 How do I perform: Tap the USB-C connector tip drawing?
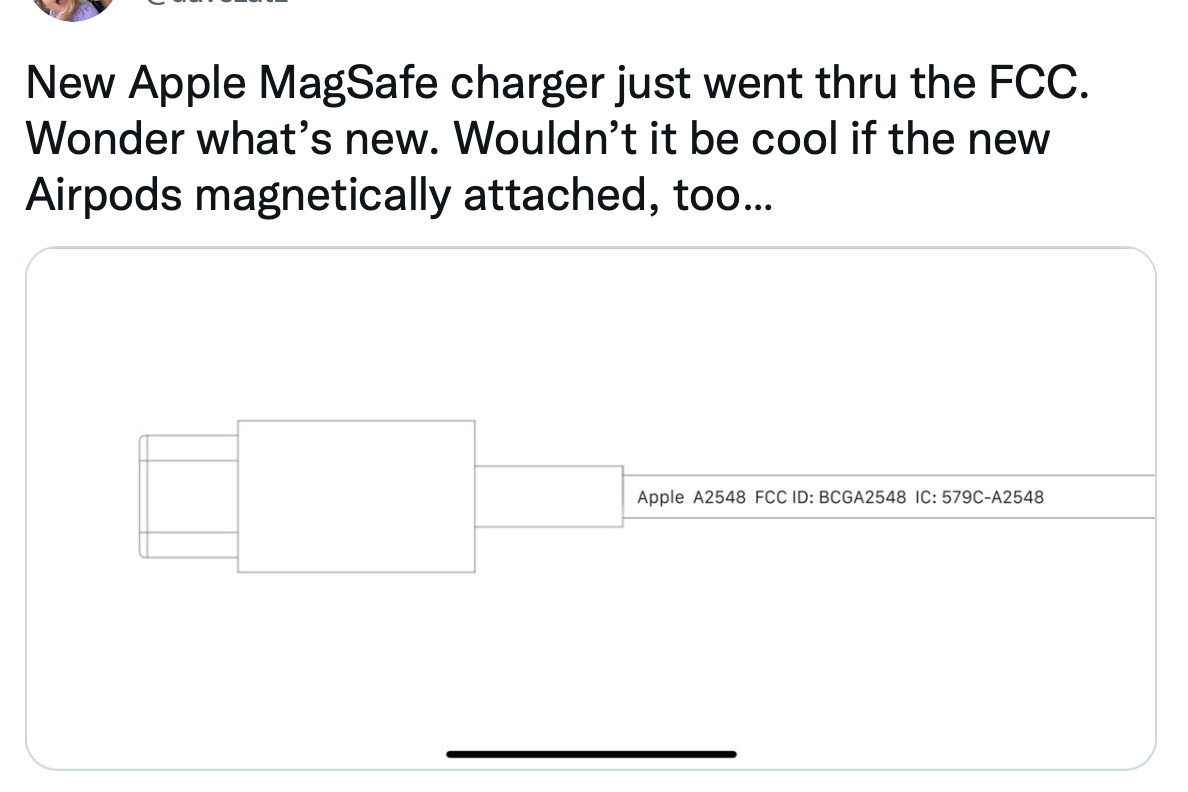click(x=188, y=496)
